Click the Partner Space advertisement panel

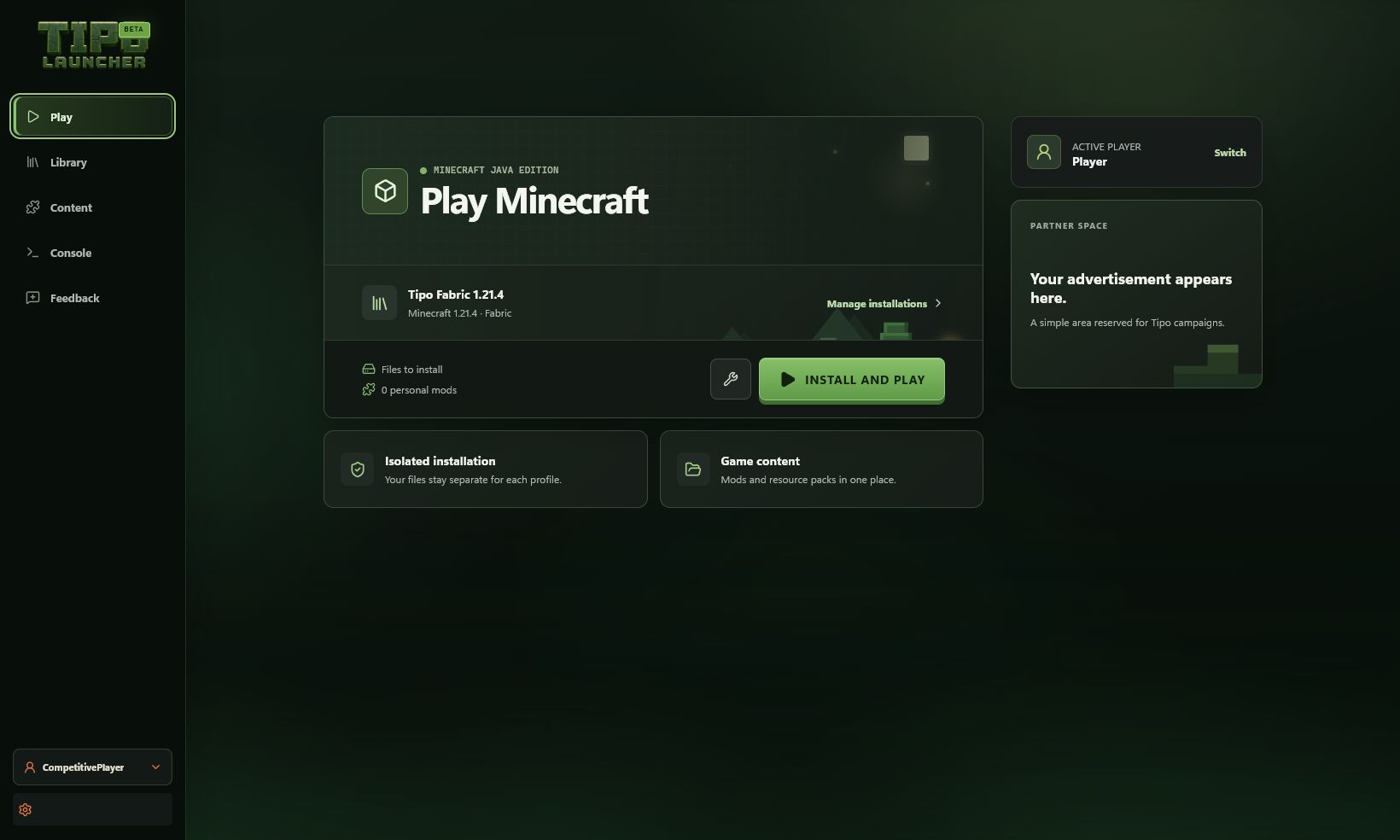tap(1136, 294)
